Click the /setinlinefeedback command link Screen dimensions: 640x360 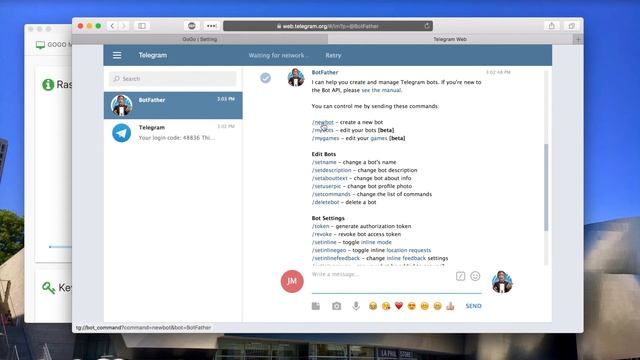click(336, 258)
